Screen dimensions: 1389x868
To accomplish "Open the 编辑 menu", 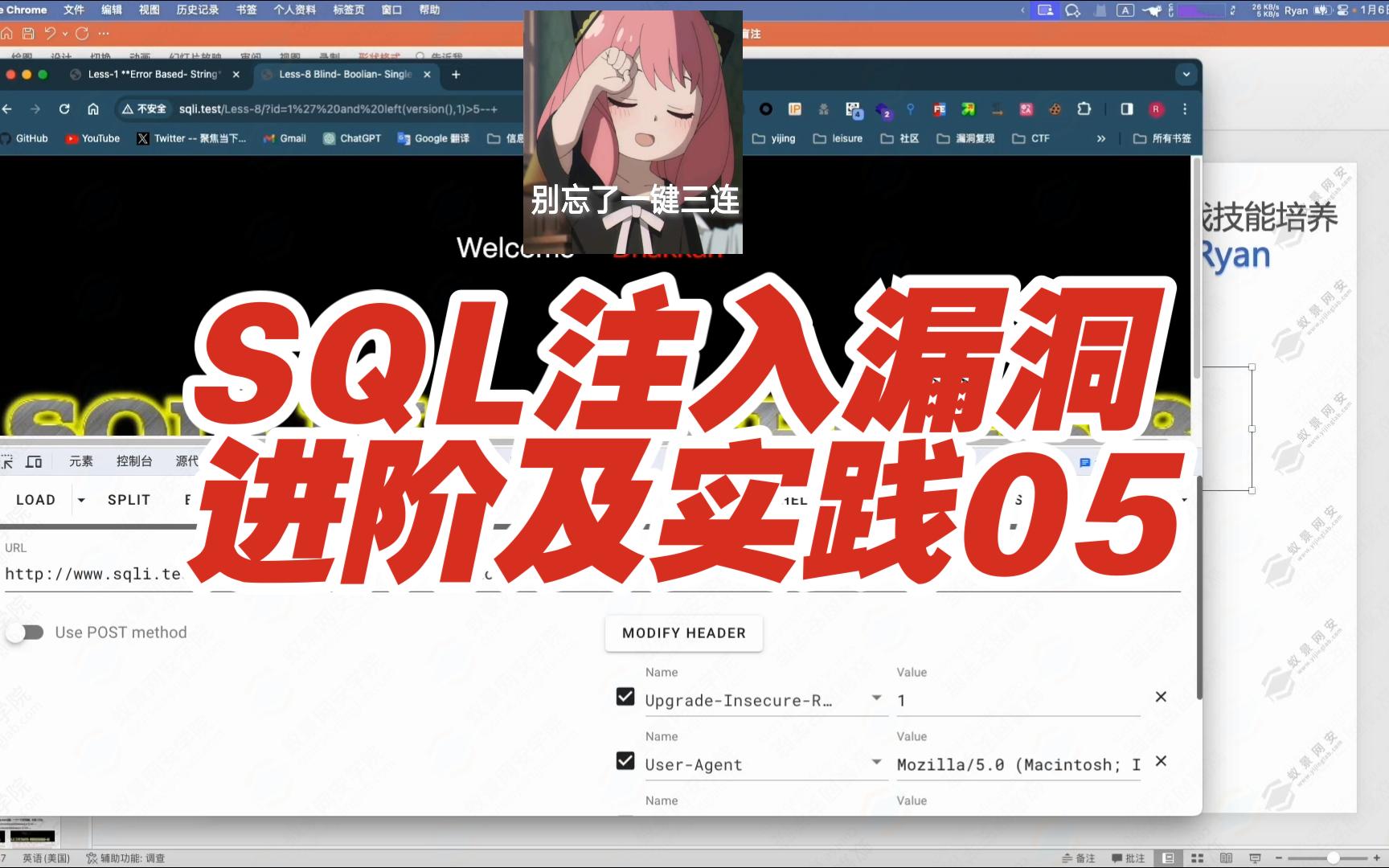I will [x=112, y=10].
